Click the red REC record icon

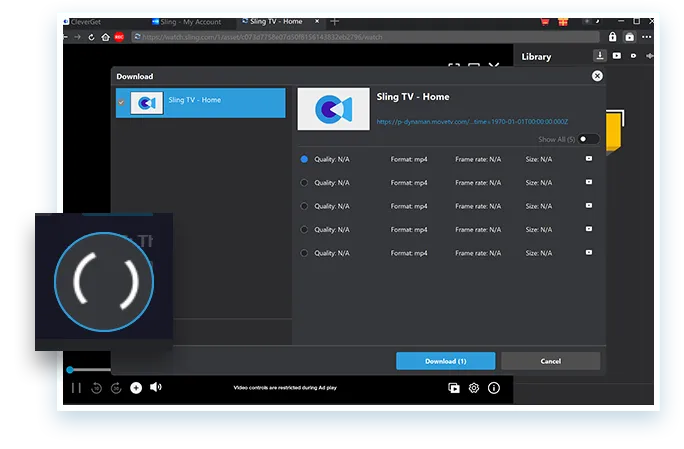click(119, 37)
